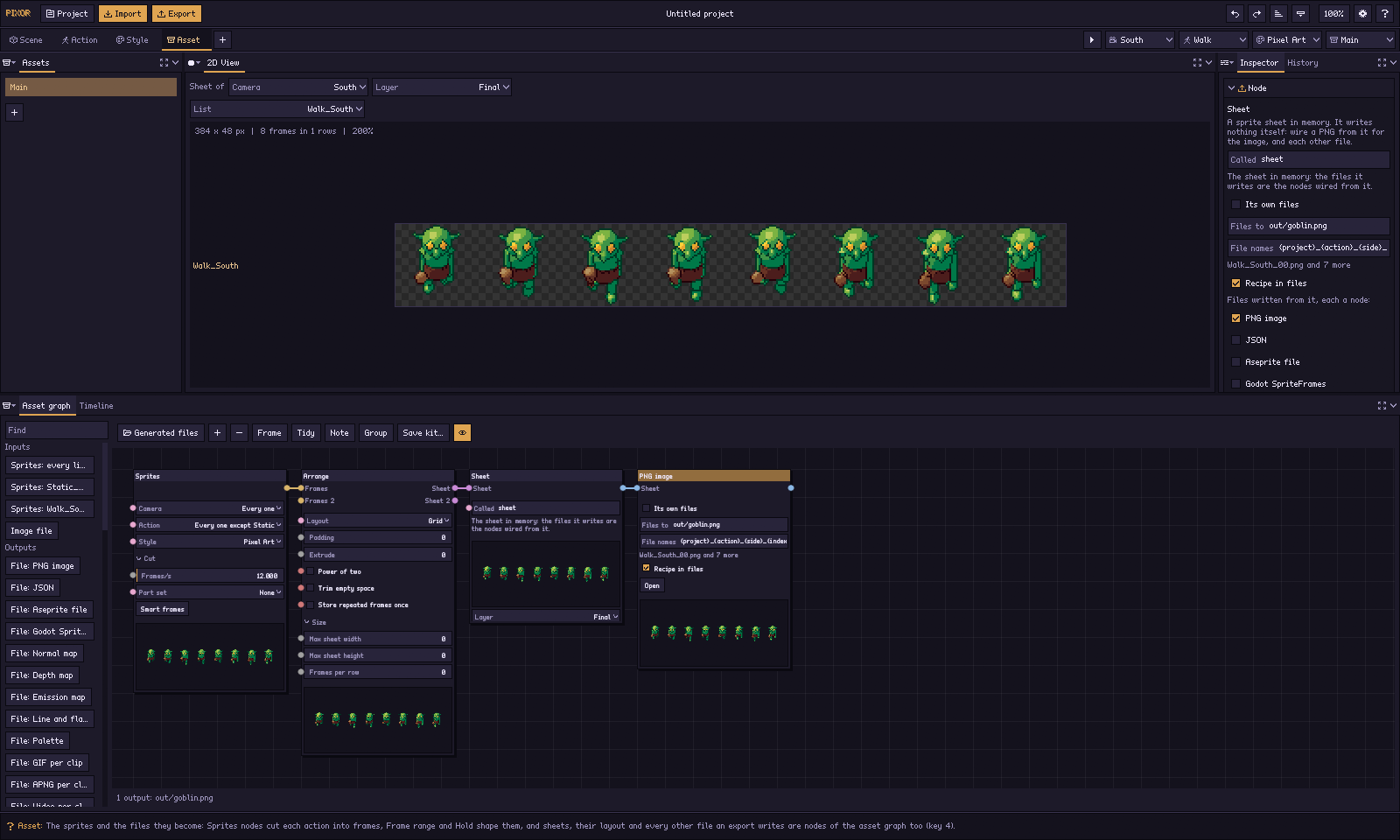Maximize the 2D View panel
The image size is (1400, 840).
(1198, 63)
